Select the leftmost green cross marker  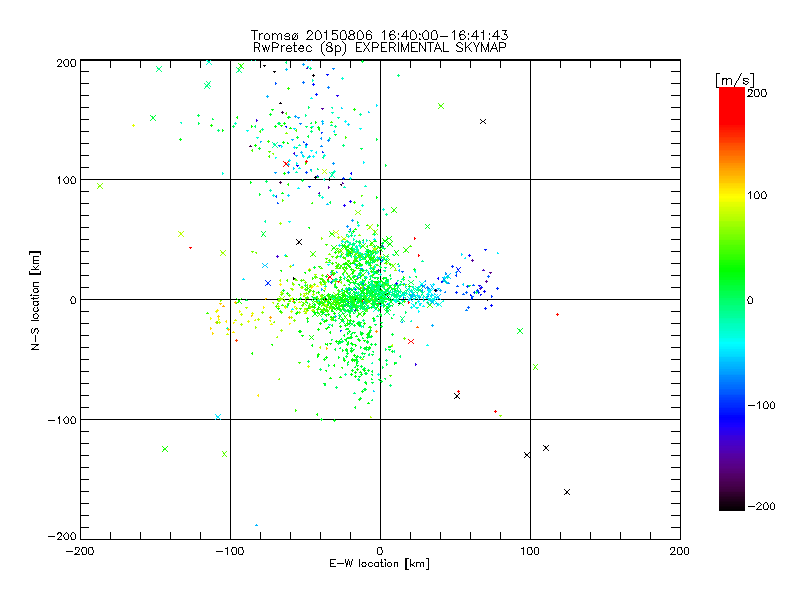coord(99,186)
